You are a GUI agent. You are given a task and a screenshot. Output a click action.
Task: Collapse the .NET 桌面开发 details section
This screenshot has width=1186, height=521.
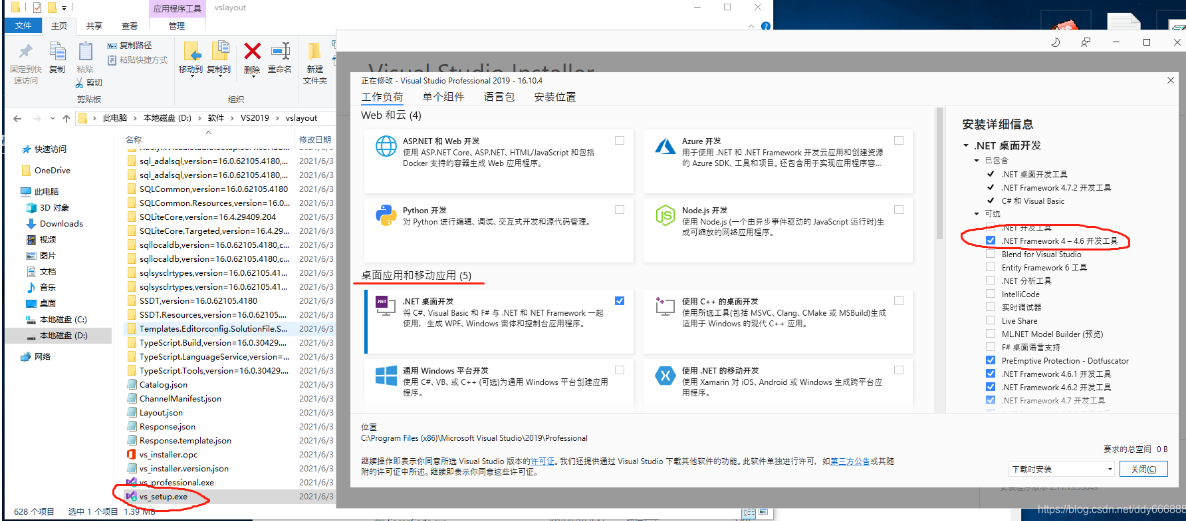coord(966,145)
